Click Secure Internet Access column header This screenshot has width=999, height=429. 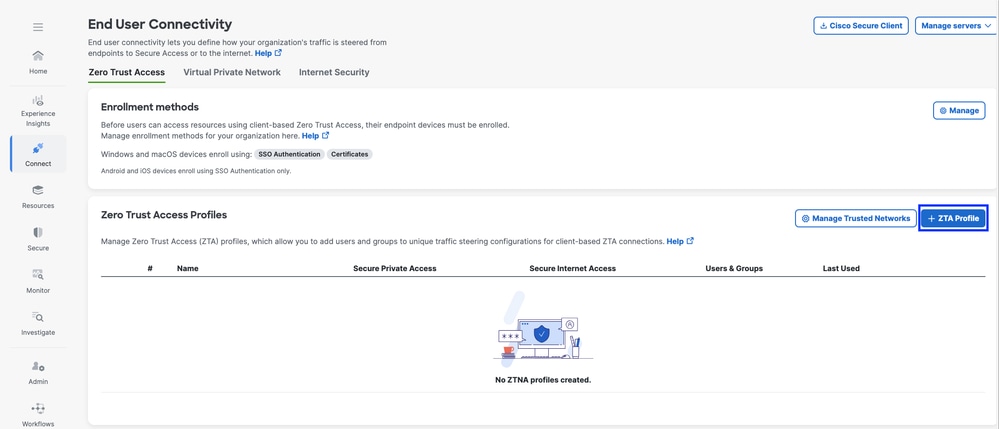[x=573, y=268]
